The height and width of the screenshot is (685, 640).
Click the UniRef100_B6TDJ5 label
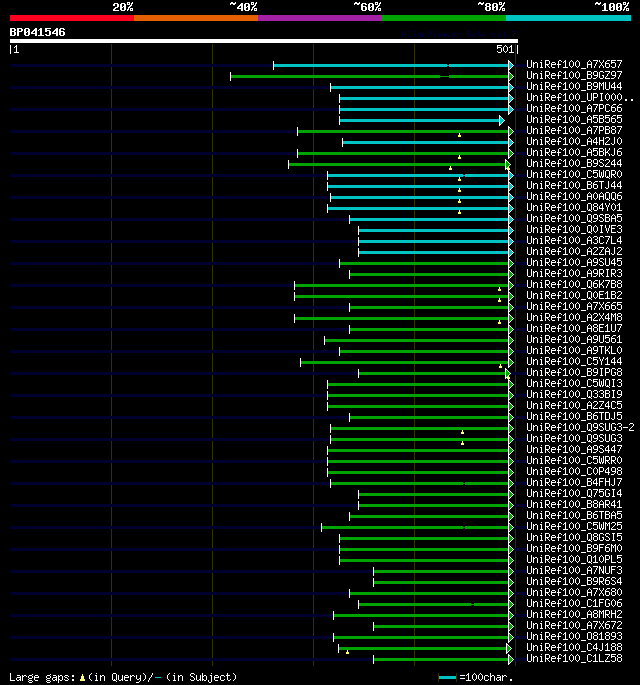tap(574, 417)
